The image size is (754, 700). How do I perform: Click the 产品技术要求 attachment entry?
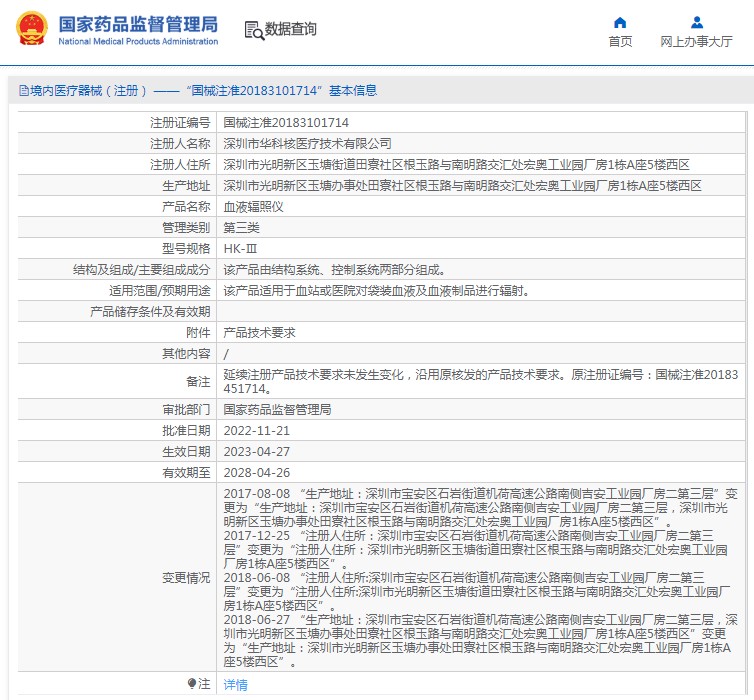tap(258, 333)
